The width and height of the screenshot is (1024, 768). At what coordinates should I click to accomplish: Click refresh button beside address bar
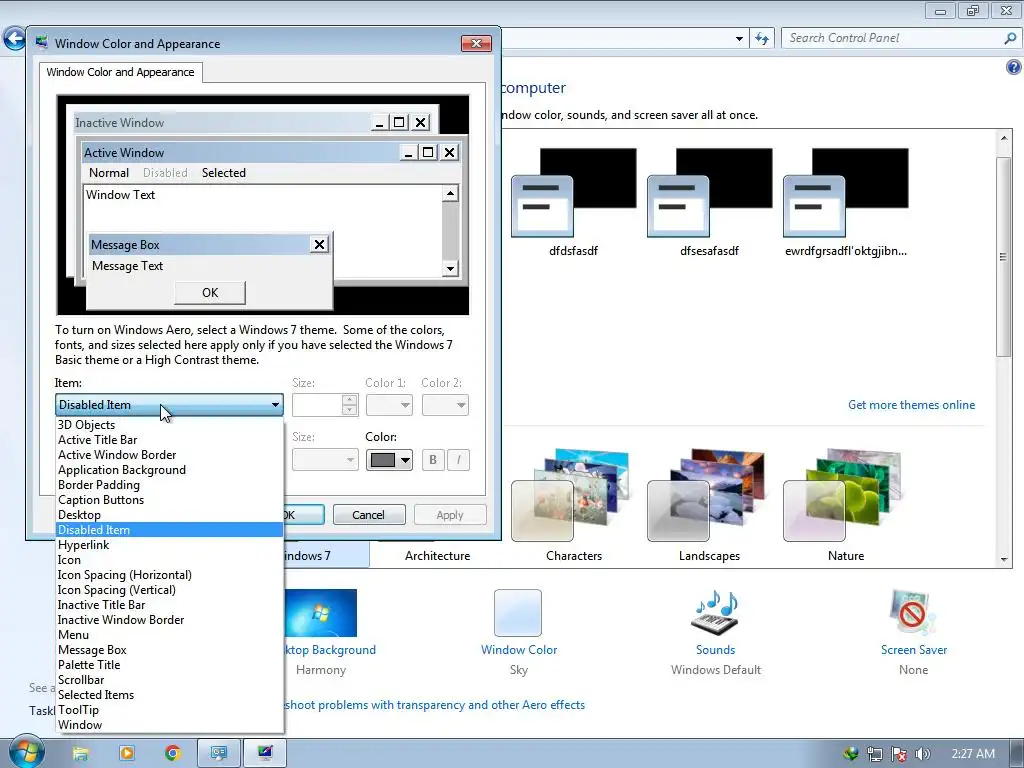[x=762, y=39]
